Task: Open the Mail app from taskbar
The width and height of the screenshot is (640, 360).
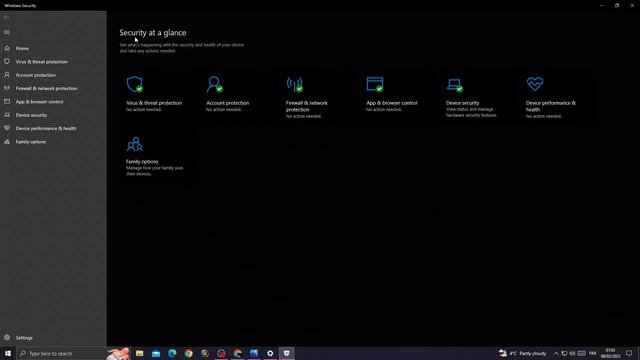Action: click(x=156, y=353)
